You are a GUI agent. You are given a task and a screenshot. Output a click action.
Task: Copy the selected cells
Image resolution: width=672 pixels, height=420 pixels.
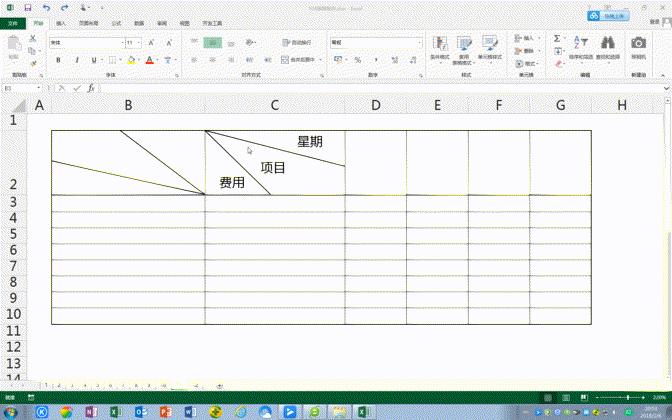click(x=32, y=51)
